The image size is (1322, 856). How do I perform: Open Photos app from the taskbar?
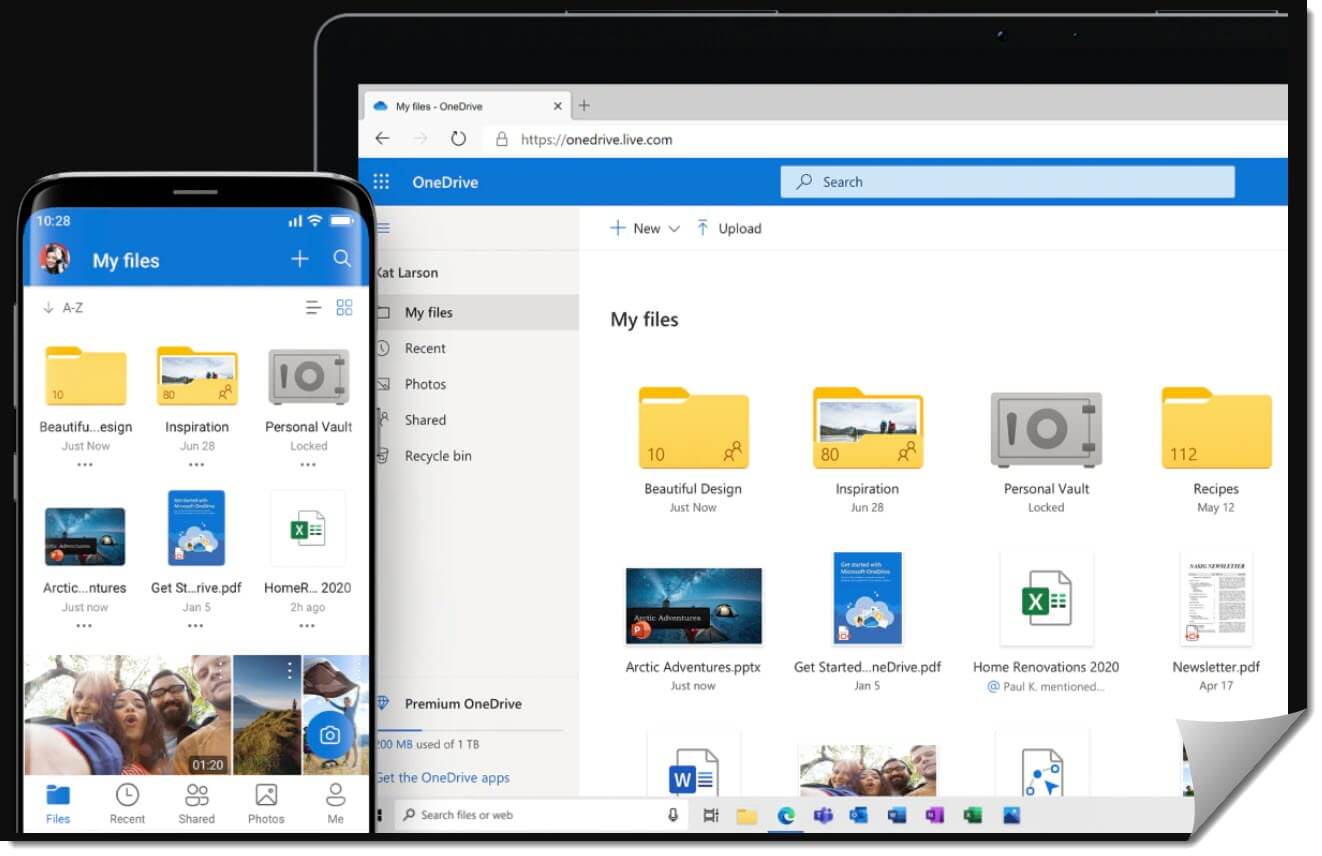click(x=1011, y=815)
